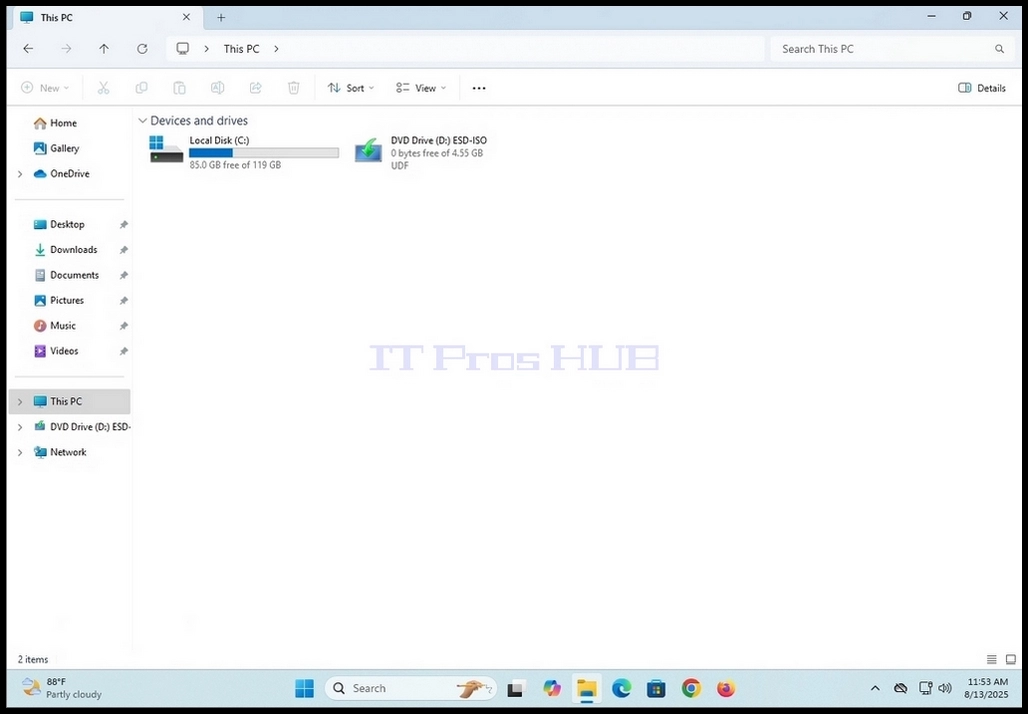Collapse the Devices and drives group
Viewport: 1028px width, 714px height.
pos(142,121)
